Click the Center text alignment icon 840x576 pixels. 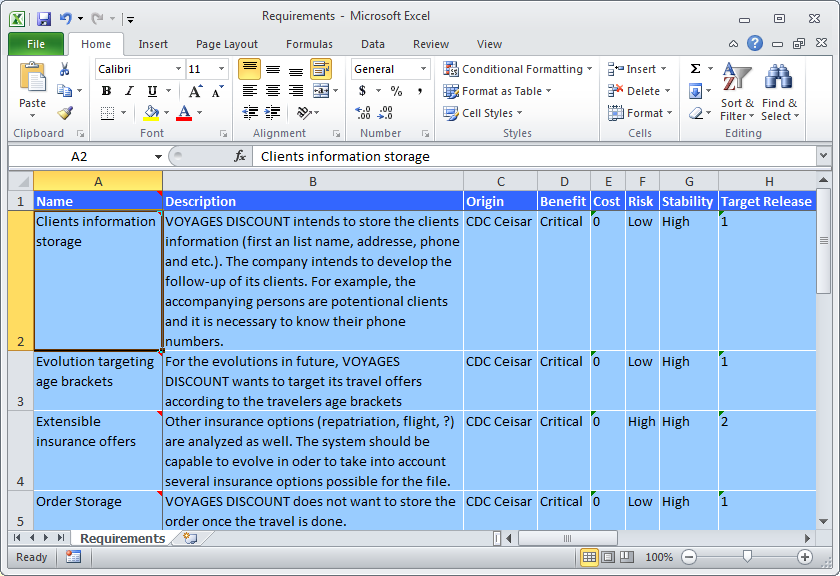[x=273, y=91]
